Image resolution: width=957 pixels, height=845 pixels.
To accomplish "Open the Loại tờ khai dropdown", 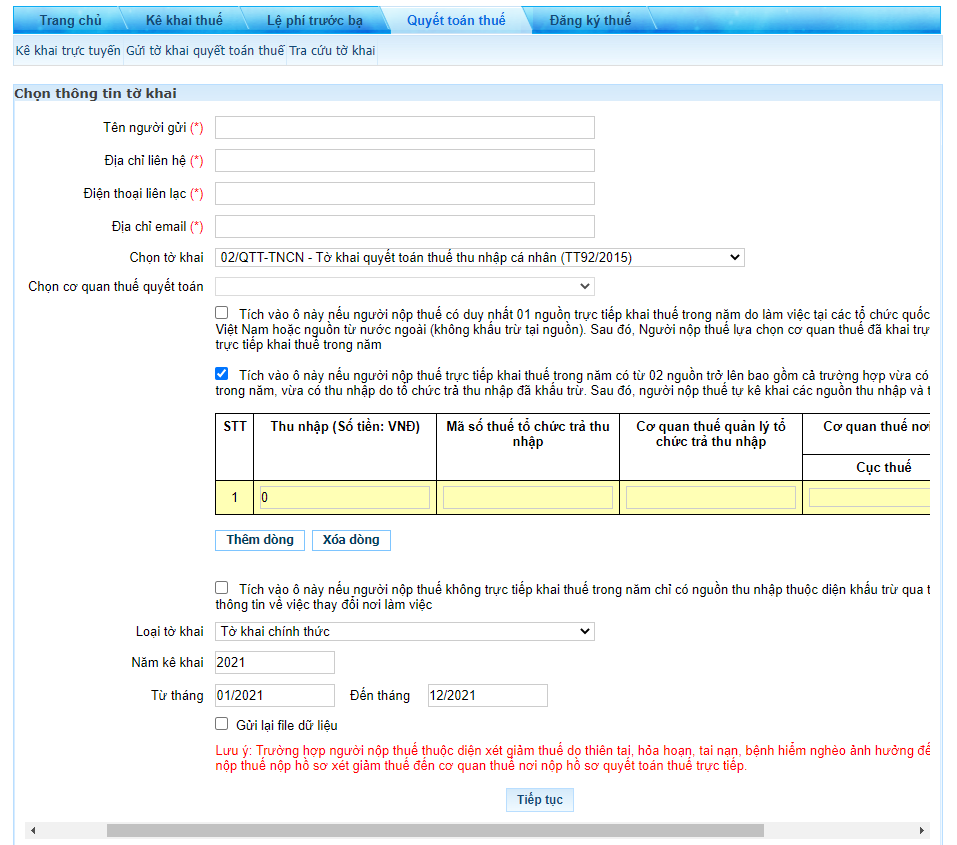I will 405,631.
